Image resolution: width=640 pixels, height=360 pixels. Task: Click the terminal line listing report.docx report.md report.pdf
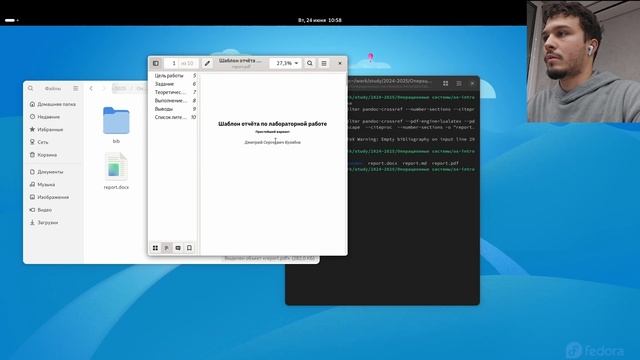coord(413,163)
